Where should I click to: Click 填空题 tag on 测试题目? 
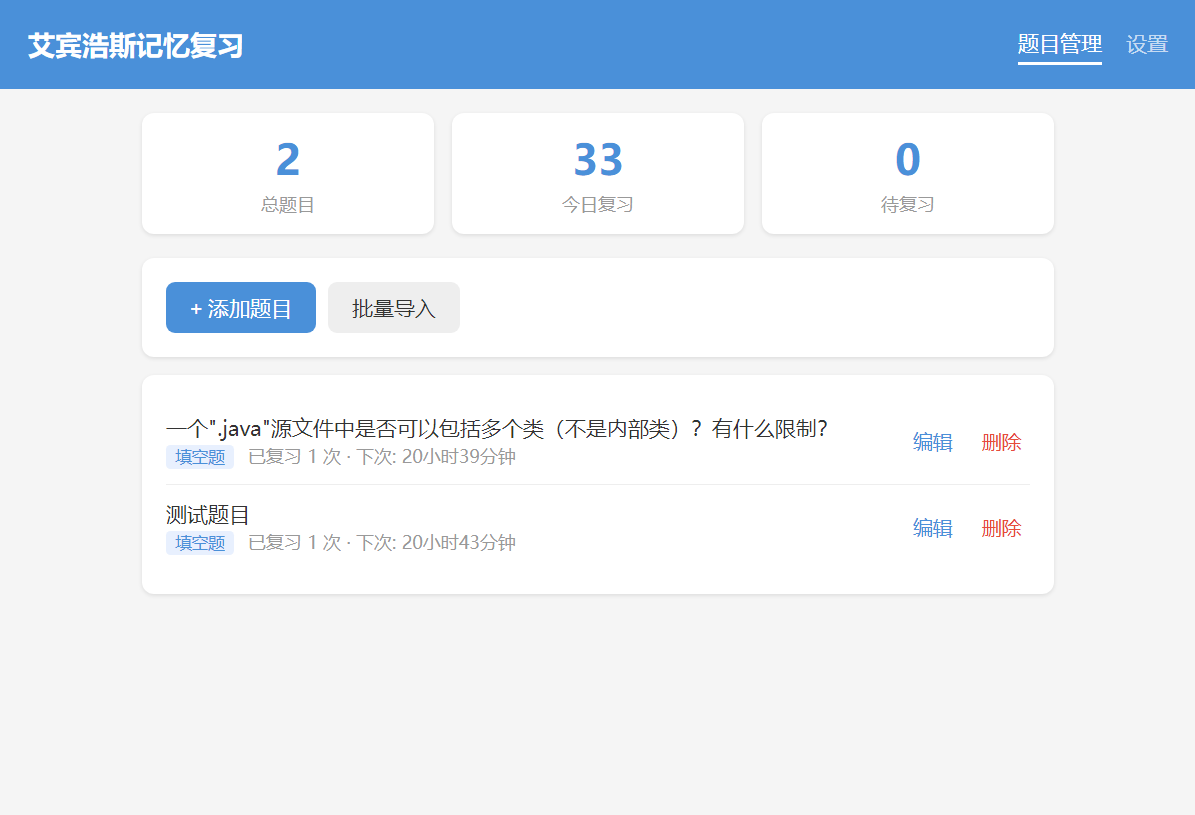[x=200, y=543]
